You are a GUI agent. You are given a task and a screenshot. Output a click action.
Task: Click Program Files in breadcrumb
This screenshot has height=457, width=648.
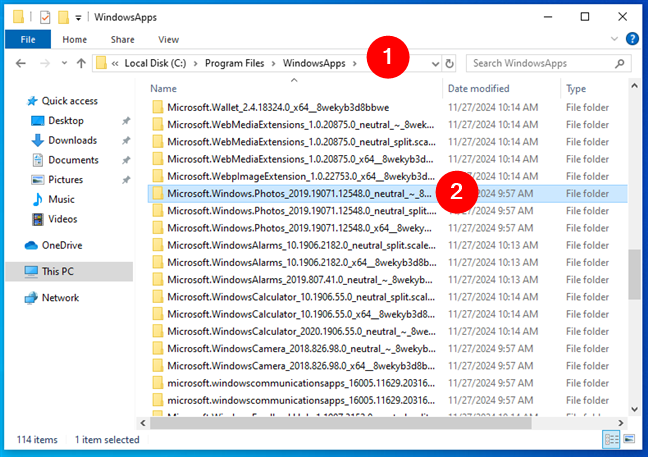pyautogui.click(x=234, y=63)
